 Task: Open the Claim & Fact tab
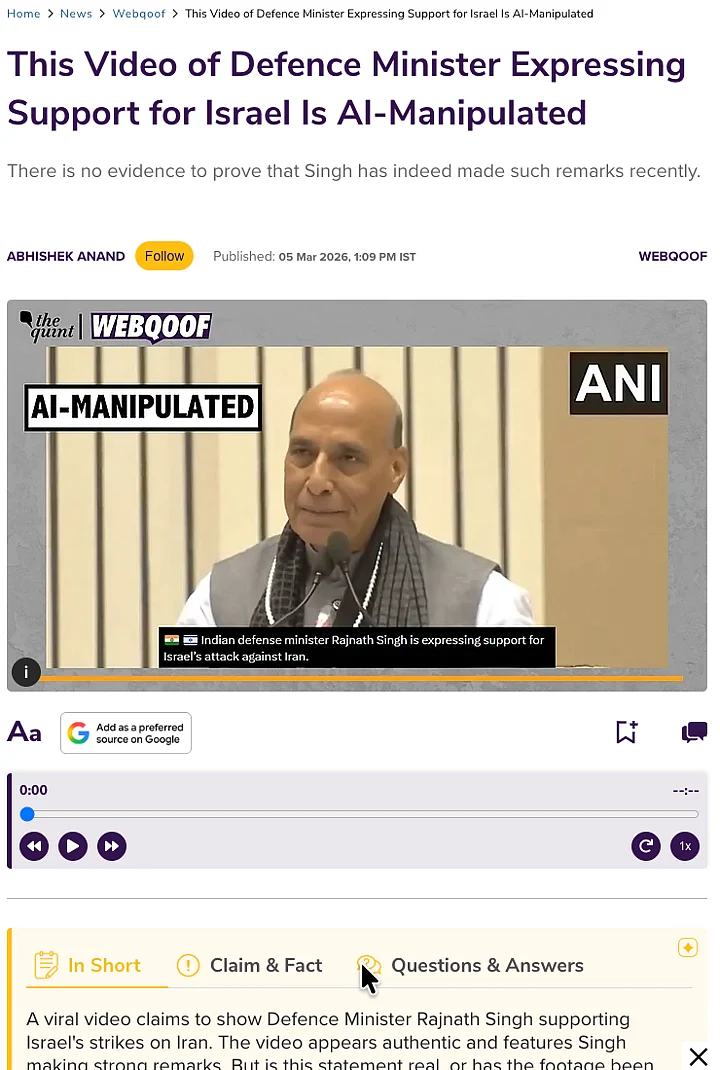[249, 966]
